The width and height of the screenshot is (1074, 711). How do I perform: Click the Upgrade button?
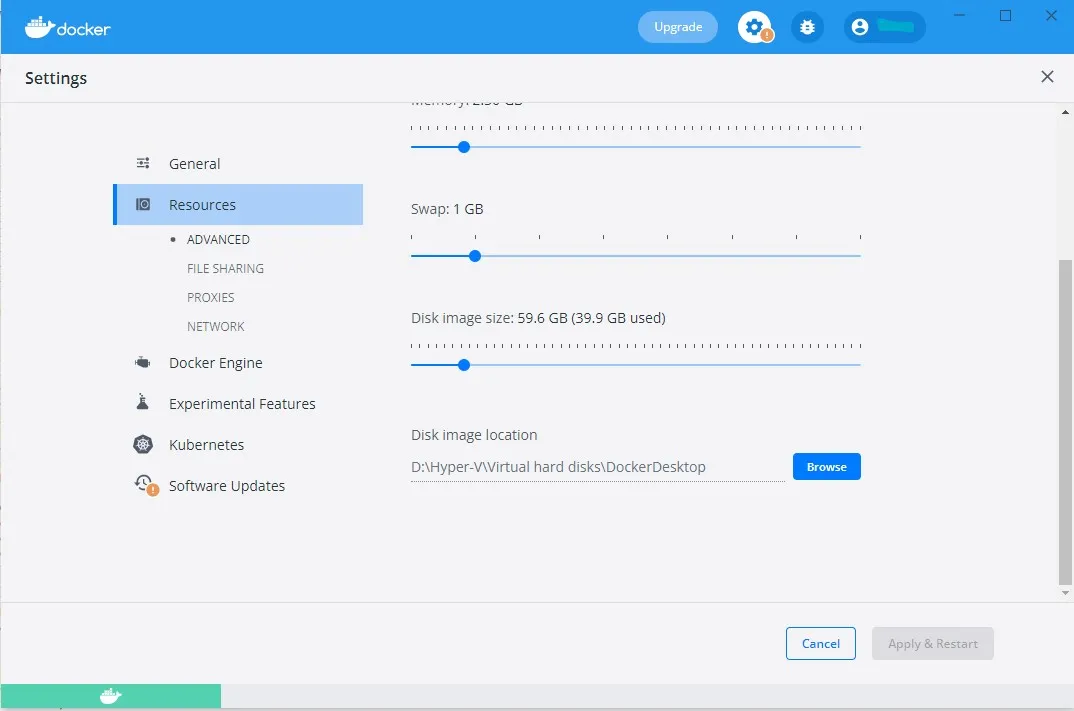coord(677,27)
